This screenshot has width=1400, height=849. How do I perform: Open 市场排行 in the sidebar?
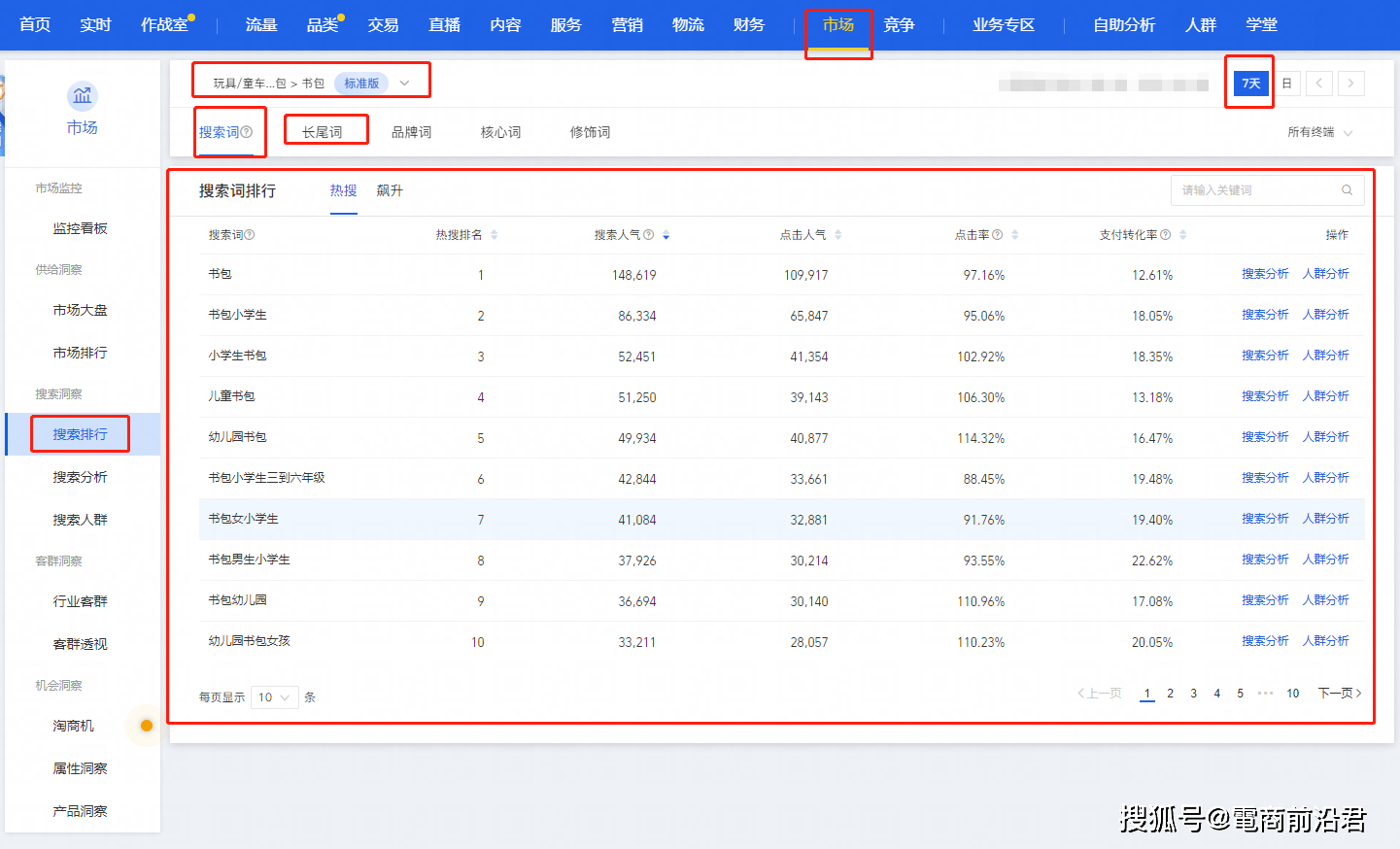point(81,353)
